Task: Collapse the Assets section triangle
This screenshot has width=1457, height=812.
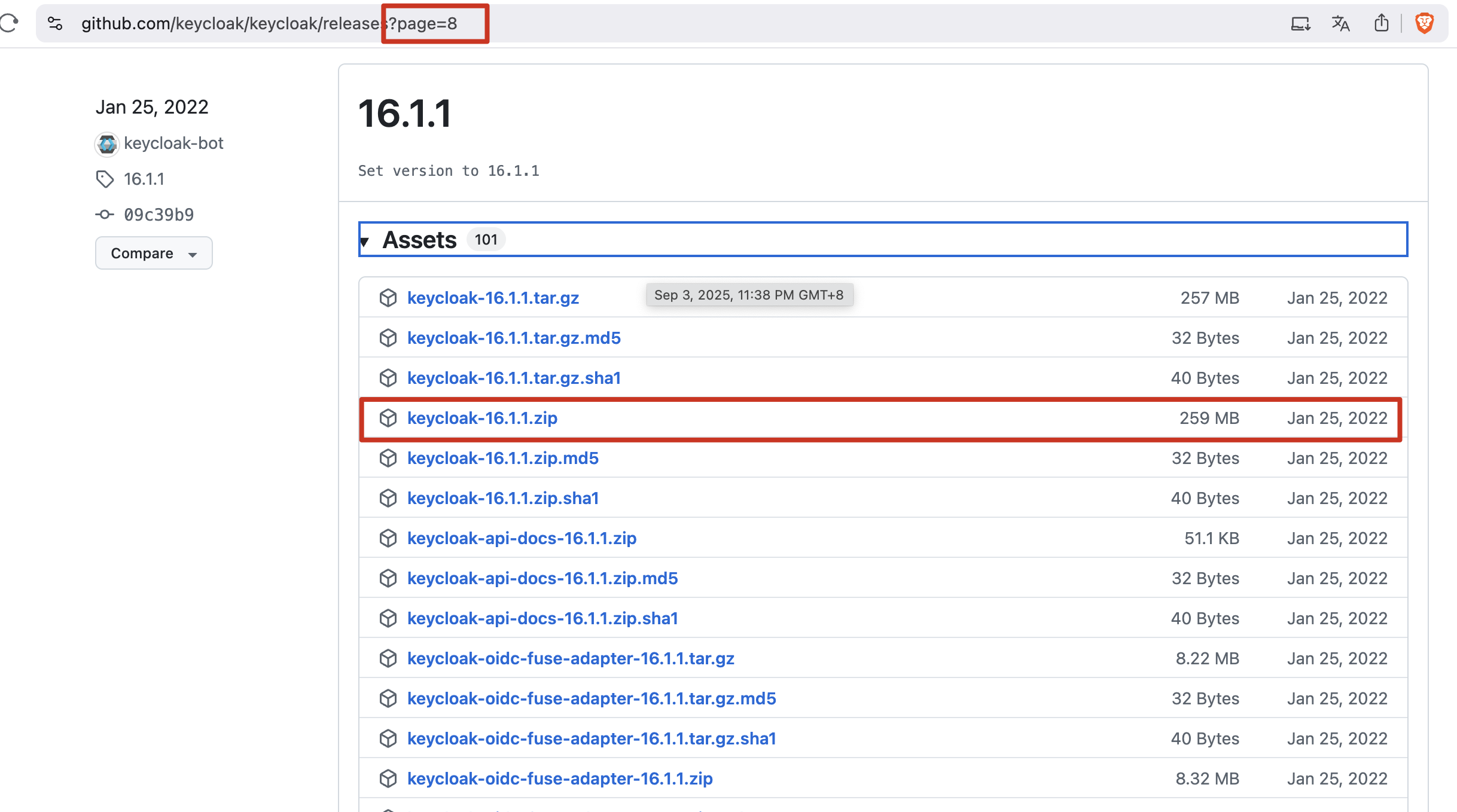Action: pyautogui.click(x=364, y=241)
